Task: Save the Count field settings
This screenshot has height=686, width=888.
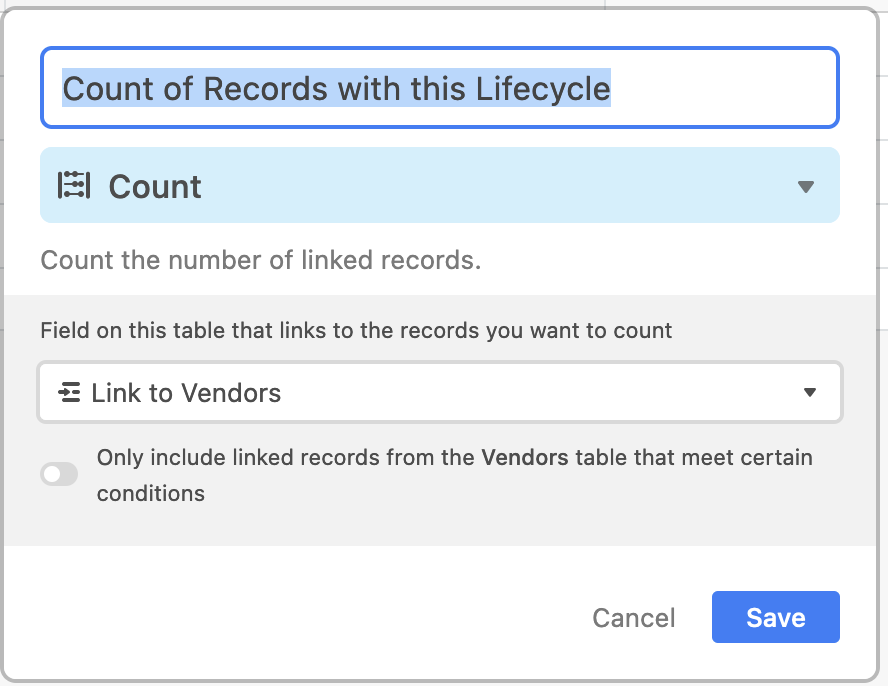Action: (x=775, y=617)
